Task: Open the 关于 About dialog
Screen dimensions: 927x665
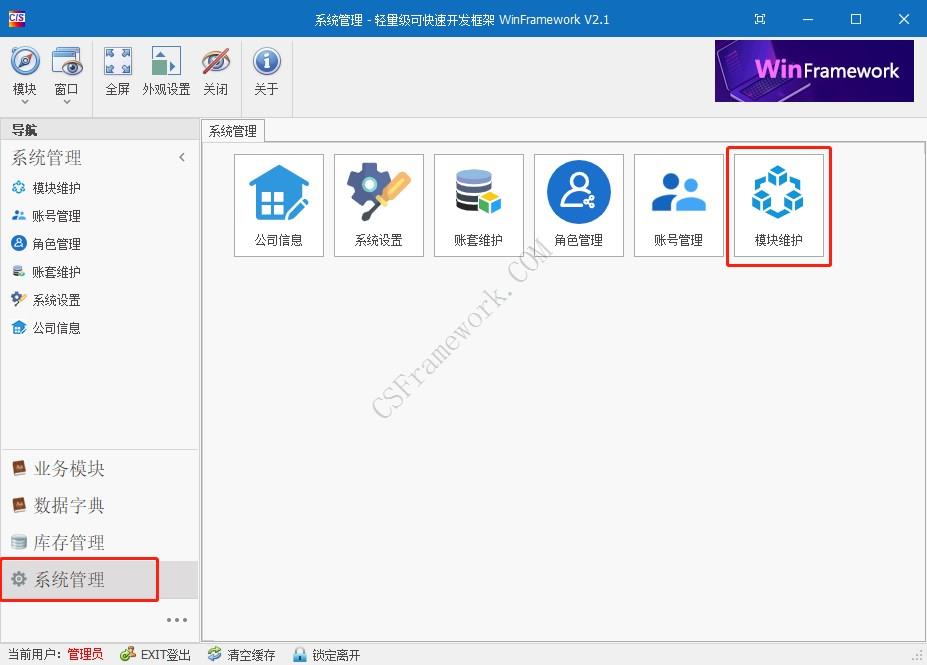Action: pos(266,70)
